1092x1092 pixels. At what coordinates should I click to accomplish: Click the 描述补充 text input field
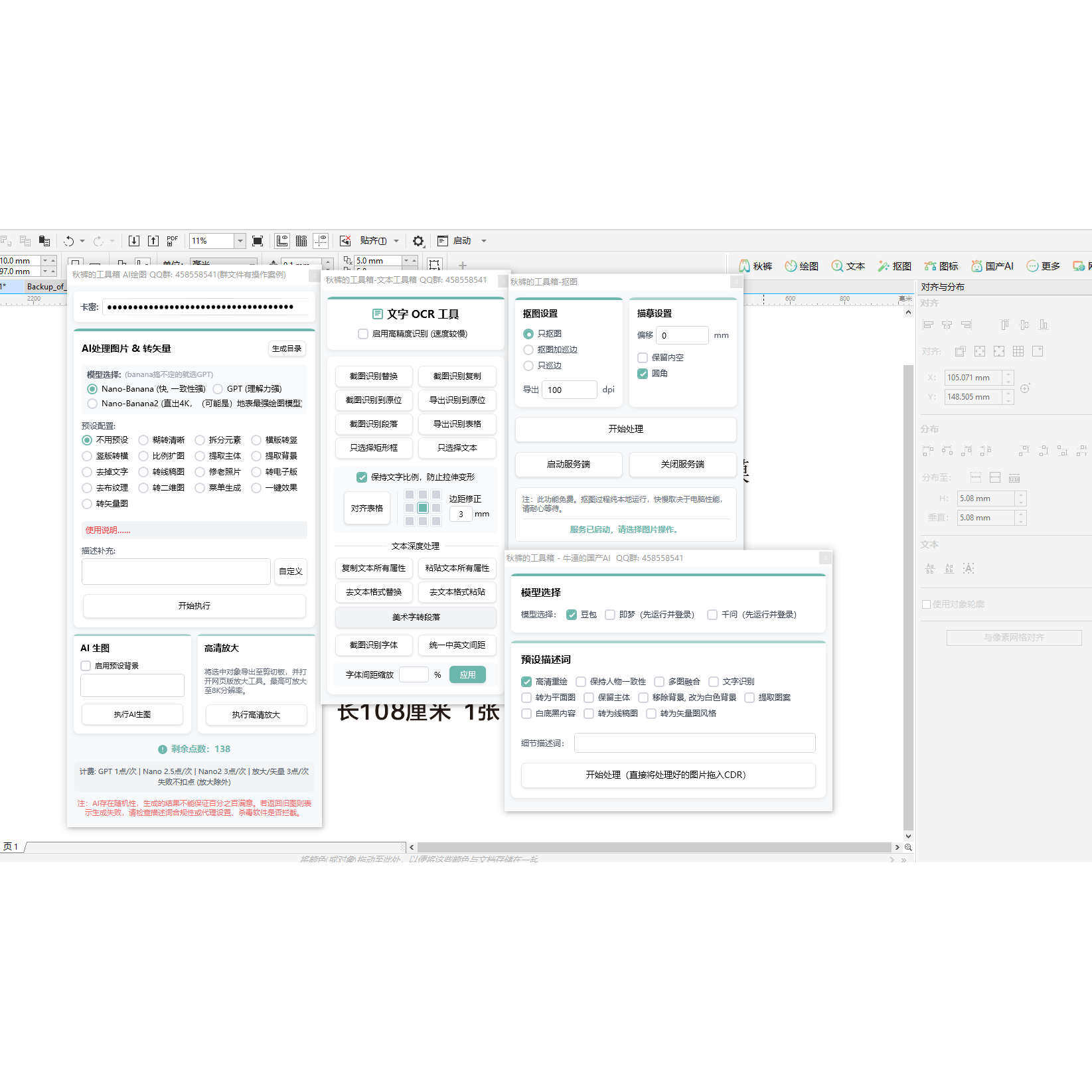(x=176, y=572)
